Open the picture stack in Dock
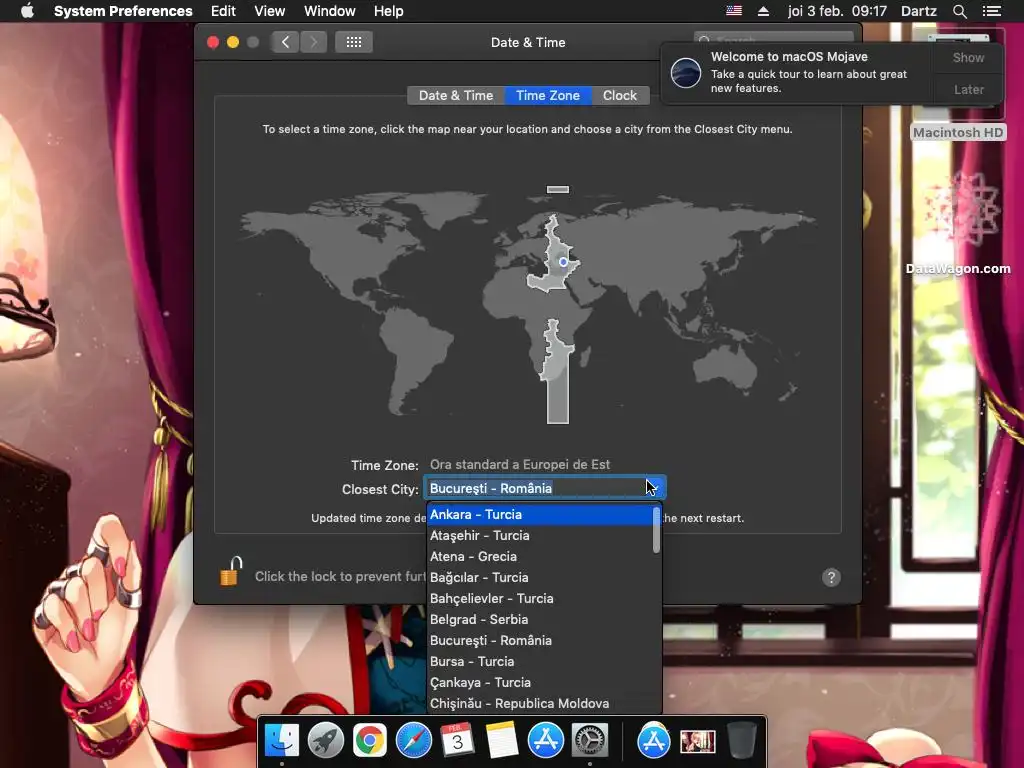The width and height of the screenshot is (1024, 768). tap(697, 742)
